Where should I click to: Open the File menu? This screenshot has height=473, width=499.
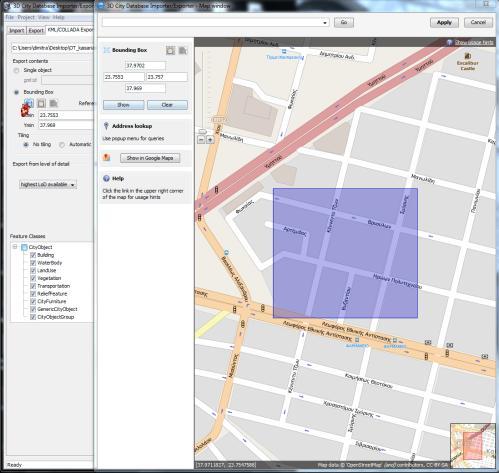pyautogui.click(x=9, y=17)
